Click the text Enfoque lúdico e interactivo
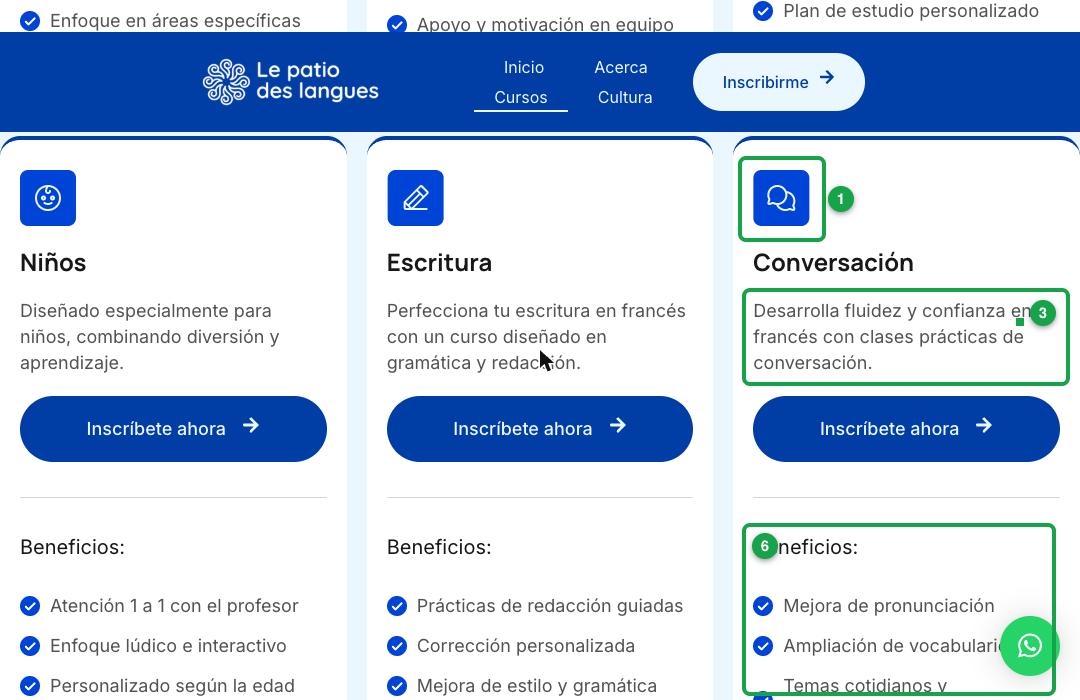The width and height of the screenshot is (1080, 700). click(168, 646)
